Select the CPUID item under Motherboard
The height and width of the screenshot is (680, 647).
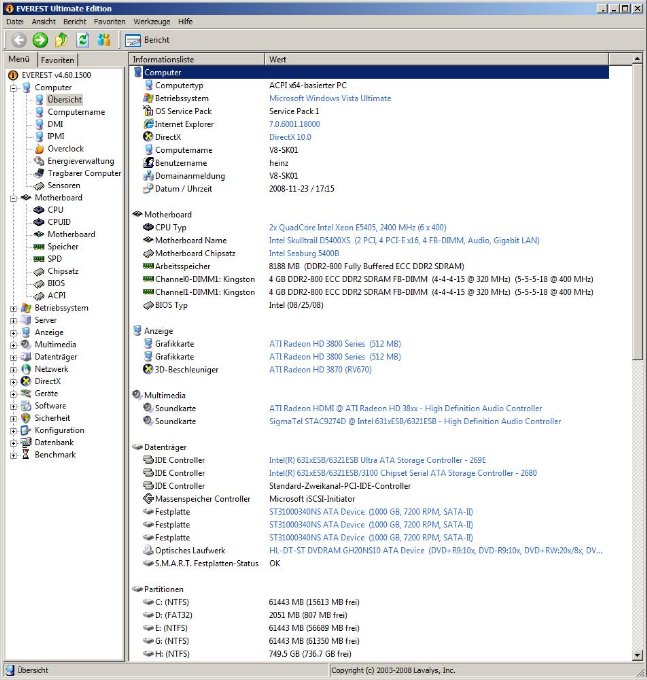point(59,222)
